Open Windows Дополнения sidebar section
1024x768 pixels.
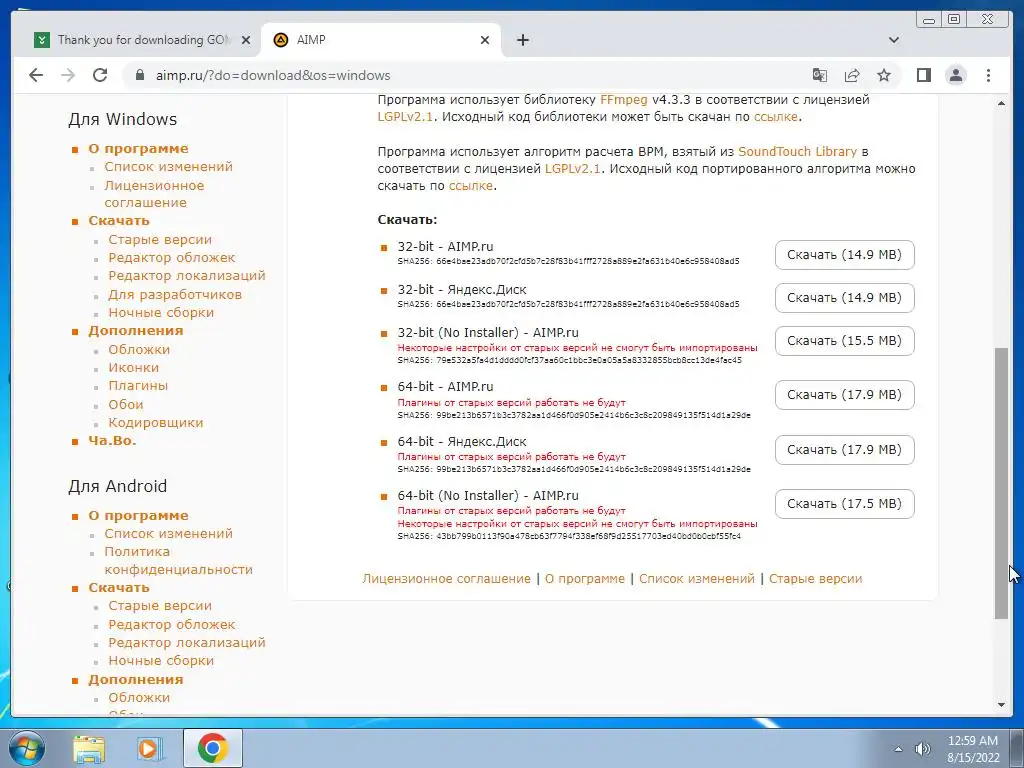[x=136, y=331]
